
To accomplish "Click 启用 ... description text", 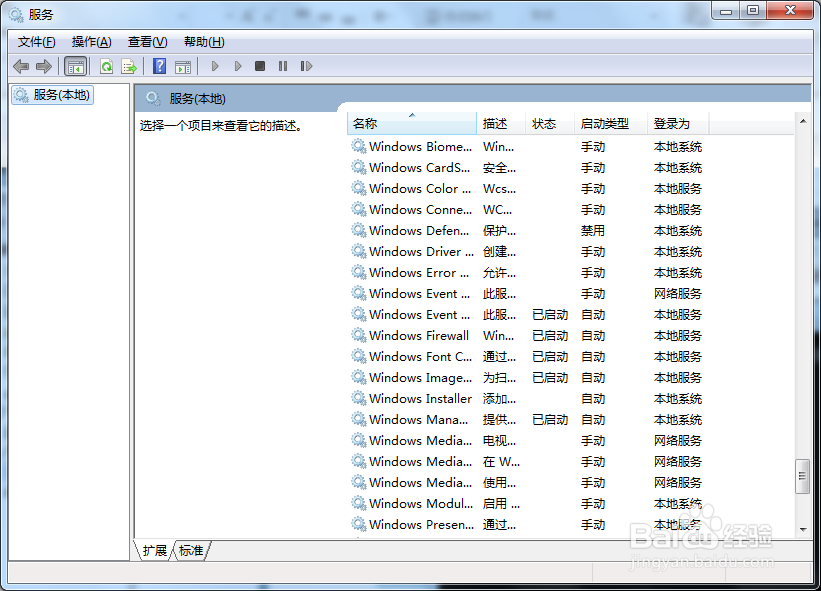I will point(501,503).
